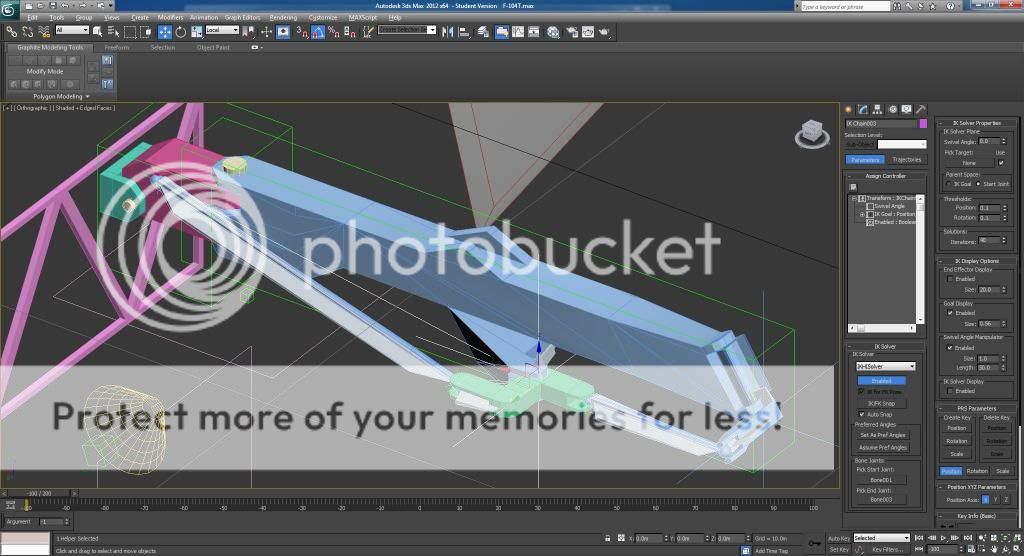1024x556 pixels.
Task: Open the Material Editor icon
Action: tap(553, 31)
